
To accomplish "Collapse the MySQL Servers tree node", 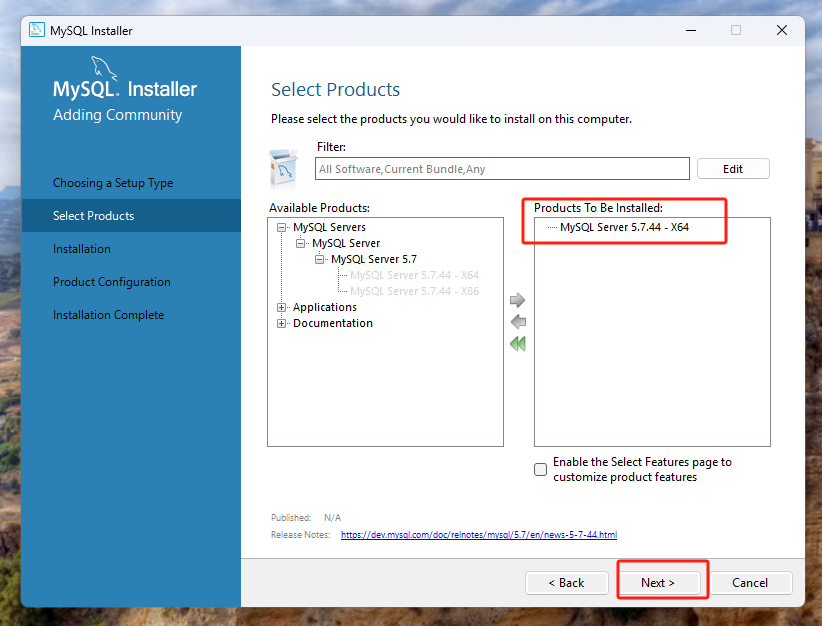I will tap(282, 227).
